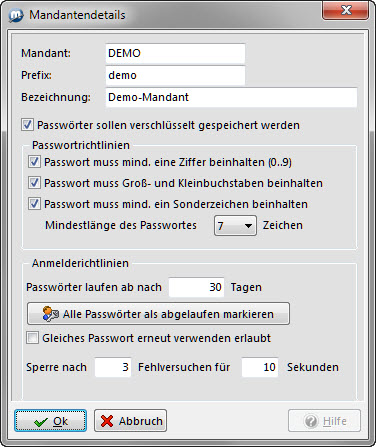The width and height of the screenshot is (376, 447).
Task: Click the Fehlversuchen count field showing 3
Action: coord(113,367)
